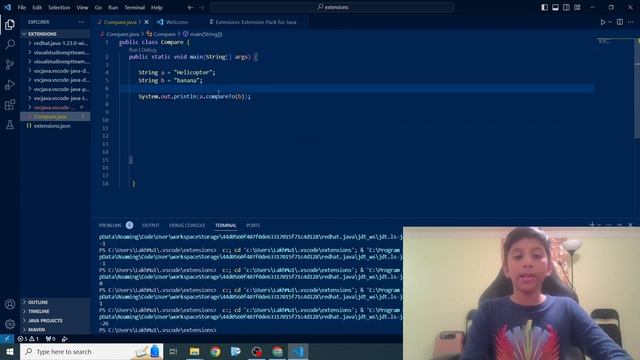Select extensions.json in the explorer tree
Viewport: 640px width, 360px height.
(55, 126)
